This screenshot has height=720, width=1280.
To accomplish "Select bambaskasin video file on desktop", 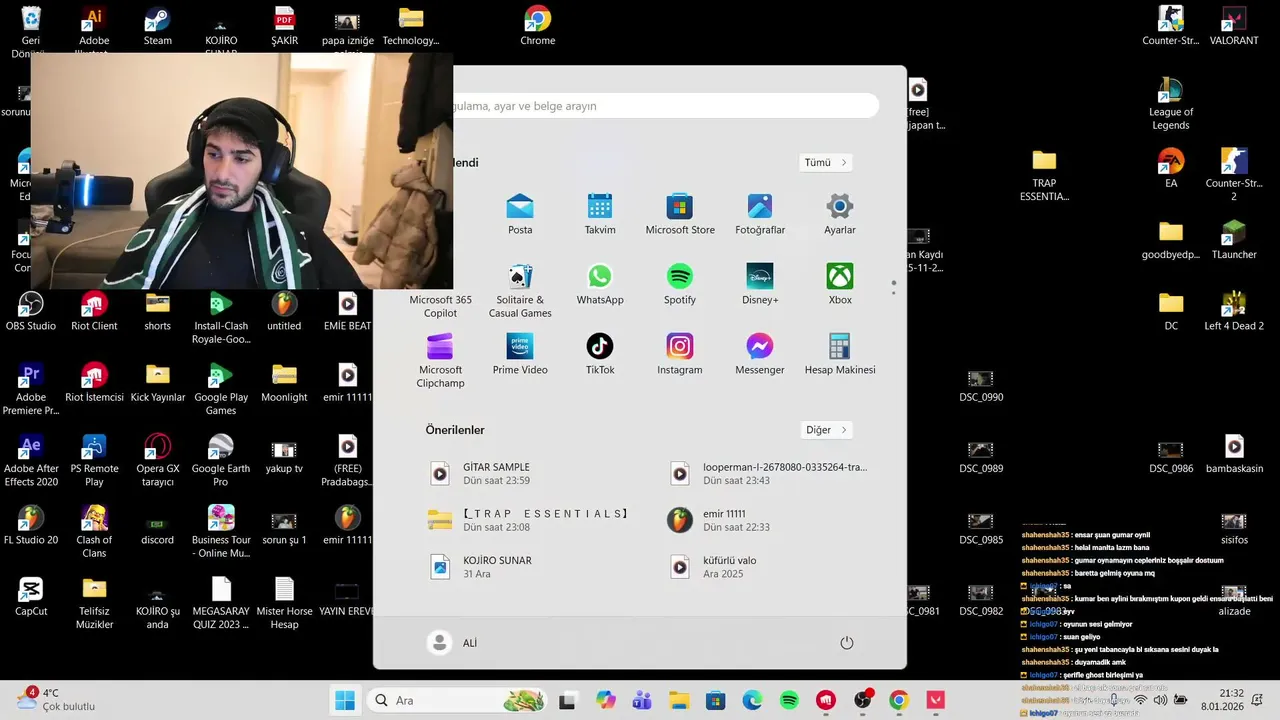I will [1234, 454].
